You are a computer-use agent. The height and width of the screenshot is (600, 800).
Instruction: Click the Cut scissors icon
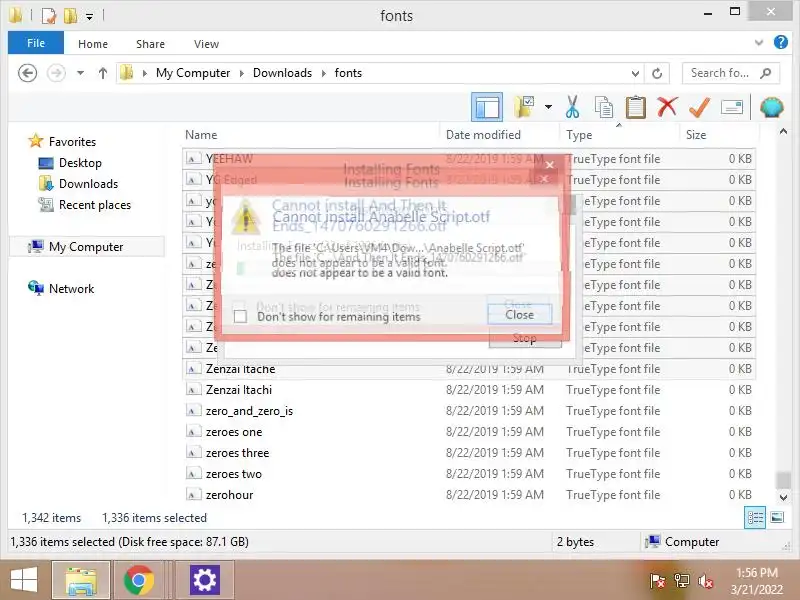click(x=572, y=107)
